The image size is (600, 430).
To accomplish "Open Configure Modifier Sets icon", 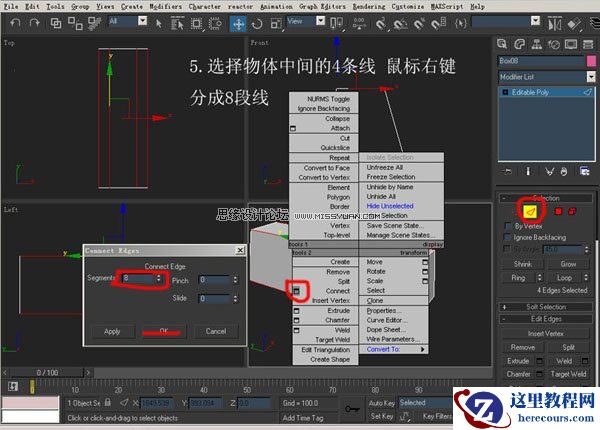I will 584,171.
